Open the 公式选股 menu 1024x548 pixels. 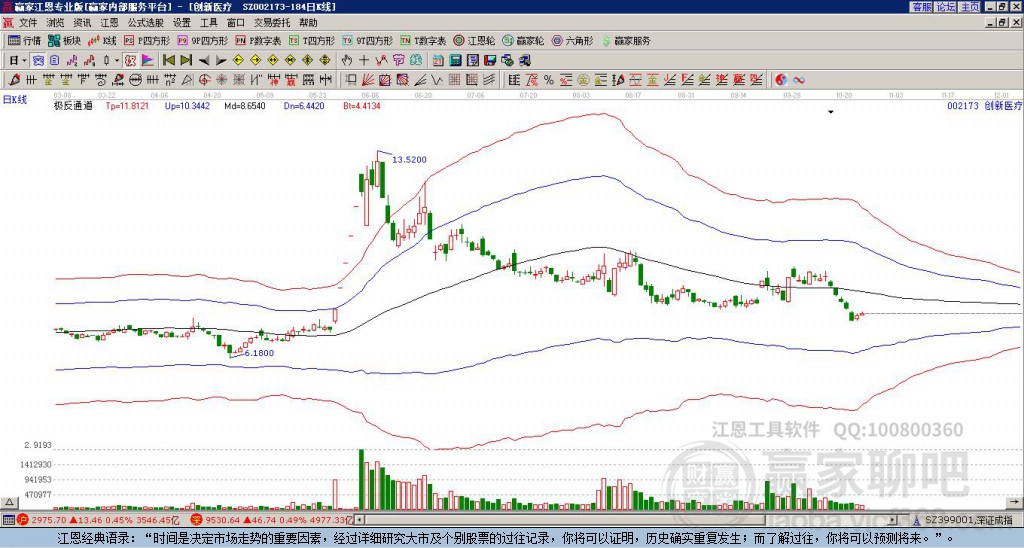coord(146,23)
